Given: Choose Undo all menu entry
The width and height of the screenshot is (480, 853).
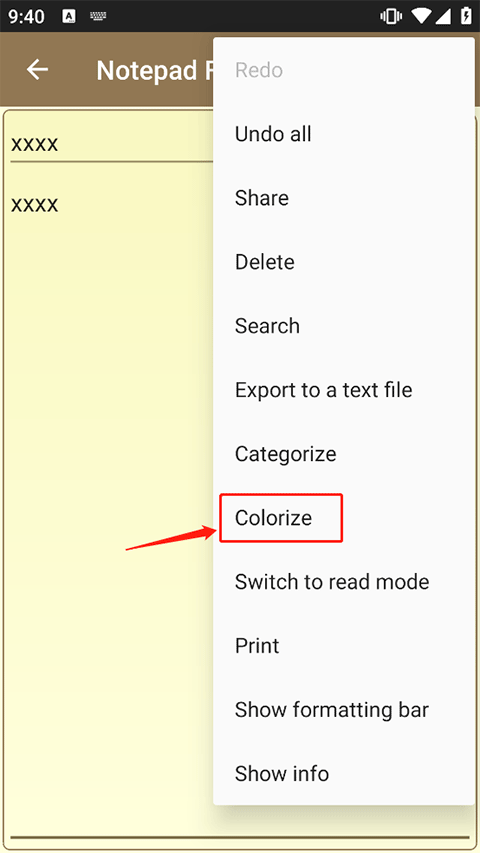Looking at the screenshot, I should tap(344, 134).
